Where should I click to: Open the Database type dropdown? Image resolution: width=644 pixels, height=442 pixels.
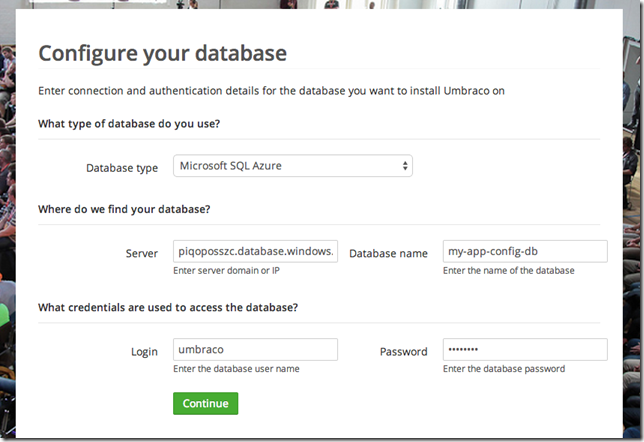click(x=293, y=166)
